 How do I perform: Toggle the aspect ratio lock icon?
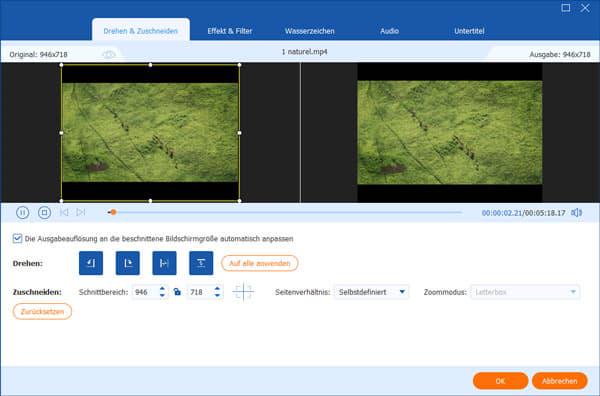177,292
